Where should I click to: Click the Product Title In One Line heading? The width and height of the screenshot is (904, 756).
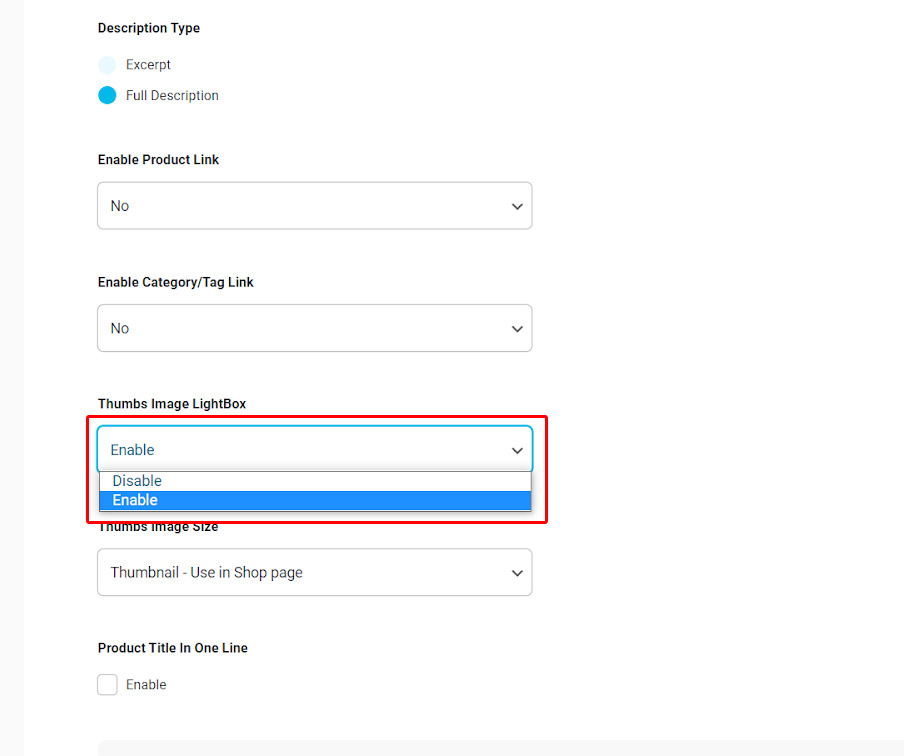coord(173,648)
